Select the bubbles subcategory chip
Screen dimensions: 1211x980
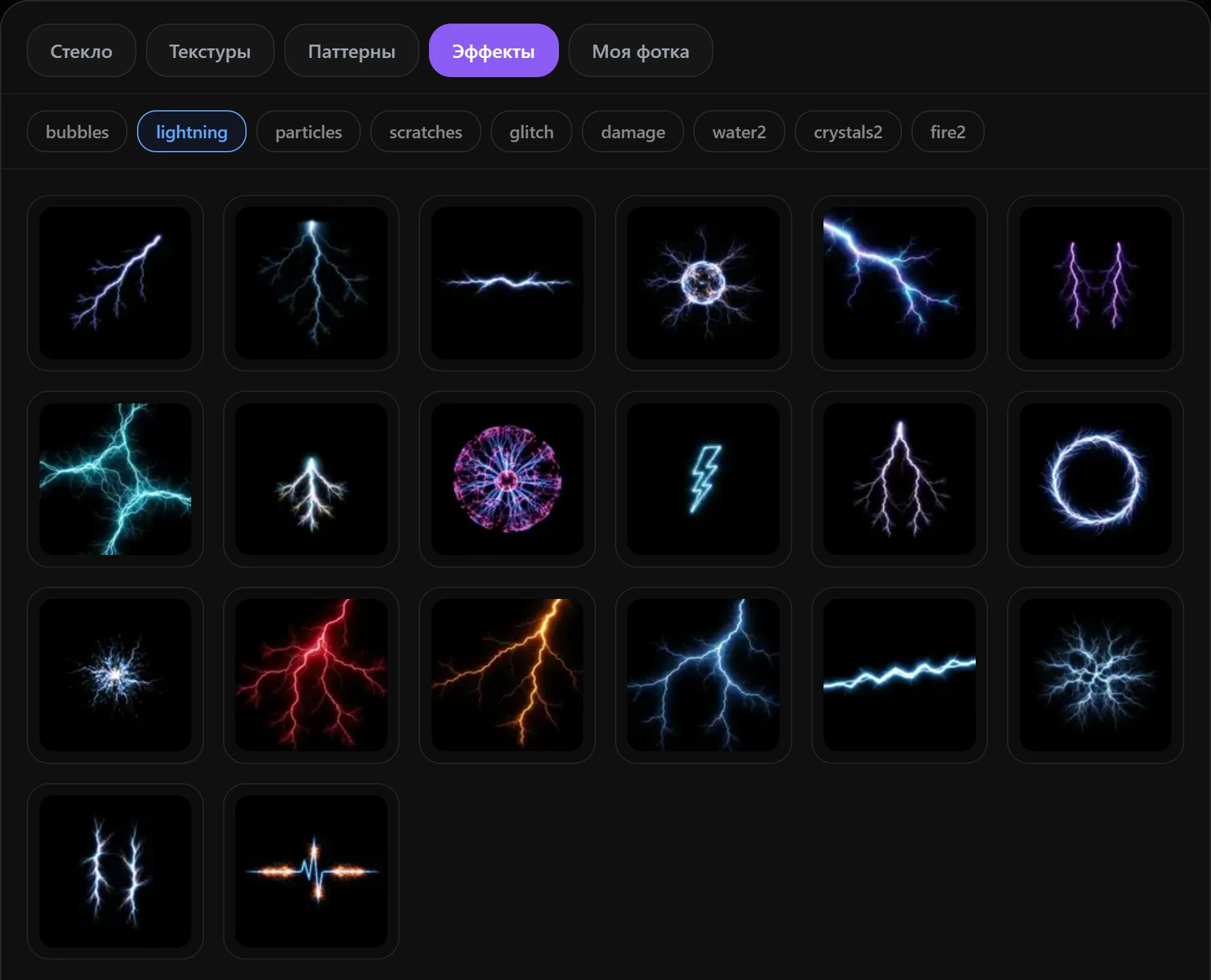[77, 132]
